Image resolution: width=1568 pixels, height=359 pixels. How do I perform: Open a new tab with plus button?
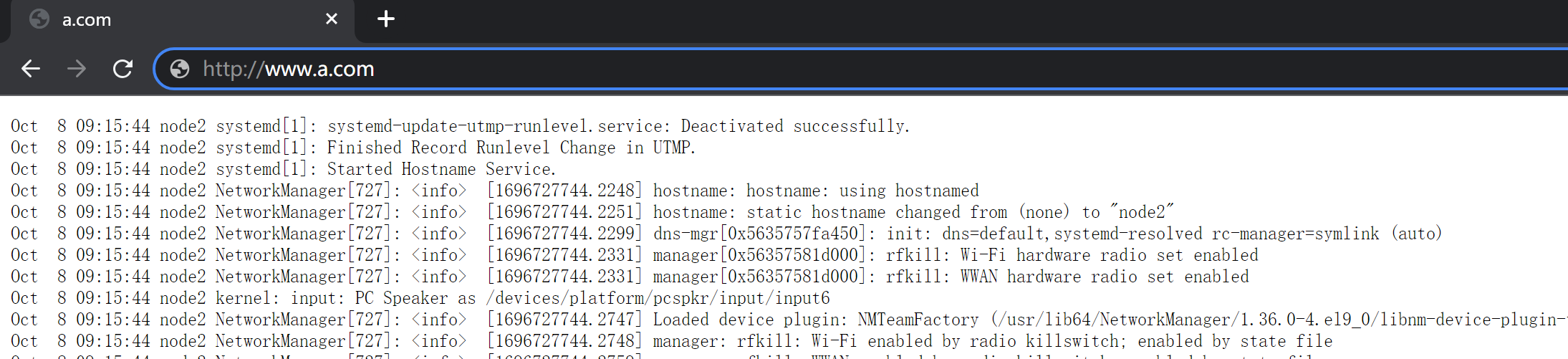[385, 19]
